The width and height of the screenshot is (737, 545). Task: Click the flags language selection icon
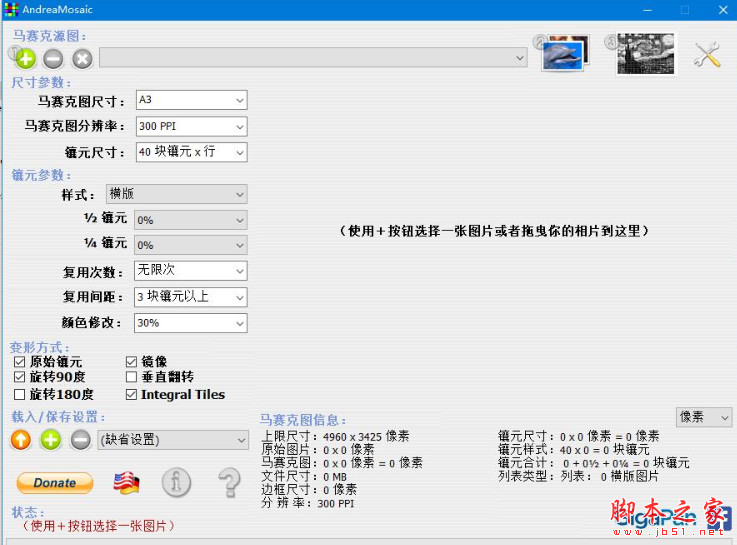126,483
